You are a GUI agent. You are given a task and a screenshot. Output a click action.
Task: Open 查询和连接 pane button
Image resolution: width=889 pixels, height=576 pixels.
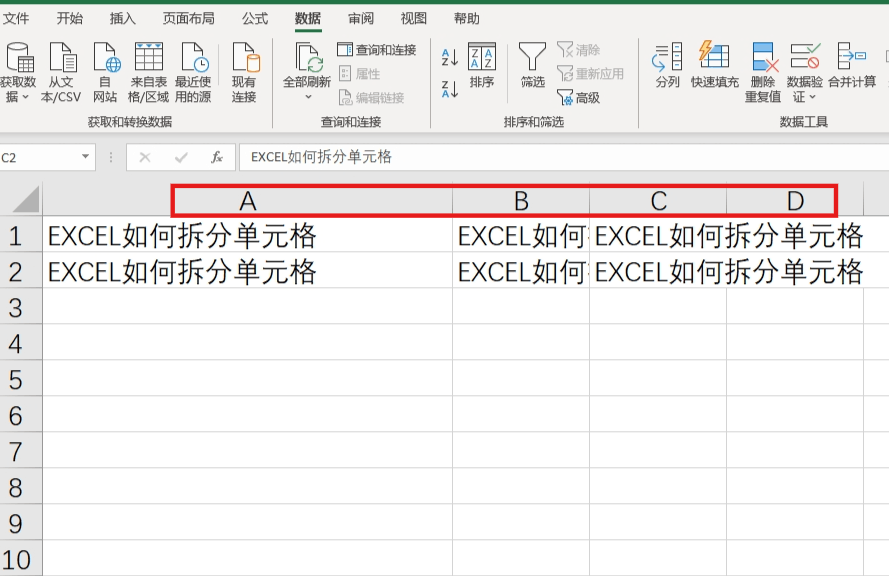(x=377, y=50)
